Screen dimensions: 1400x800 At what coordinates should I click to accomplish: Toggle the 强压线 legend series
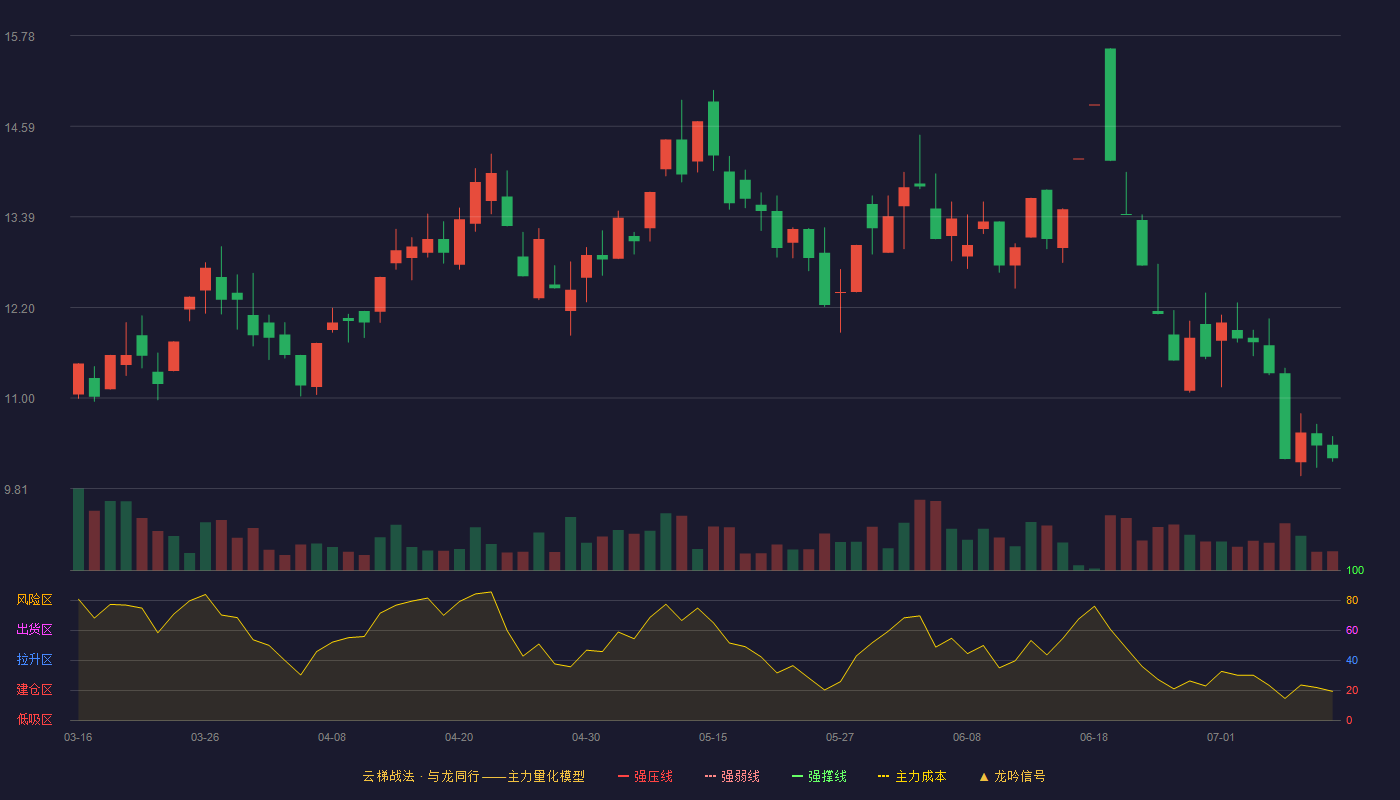645,776
